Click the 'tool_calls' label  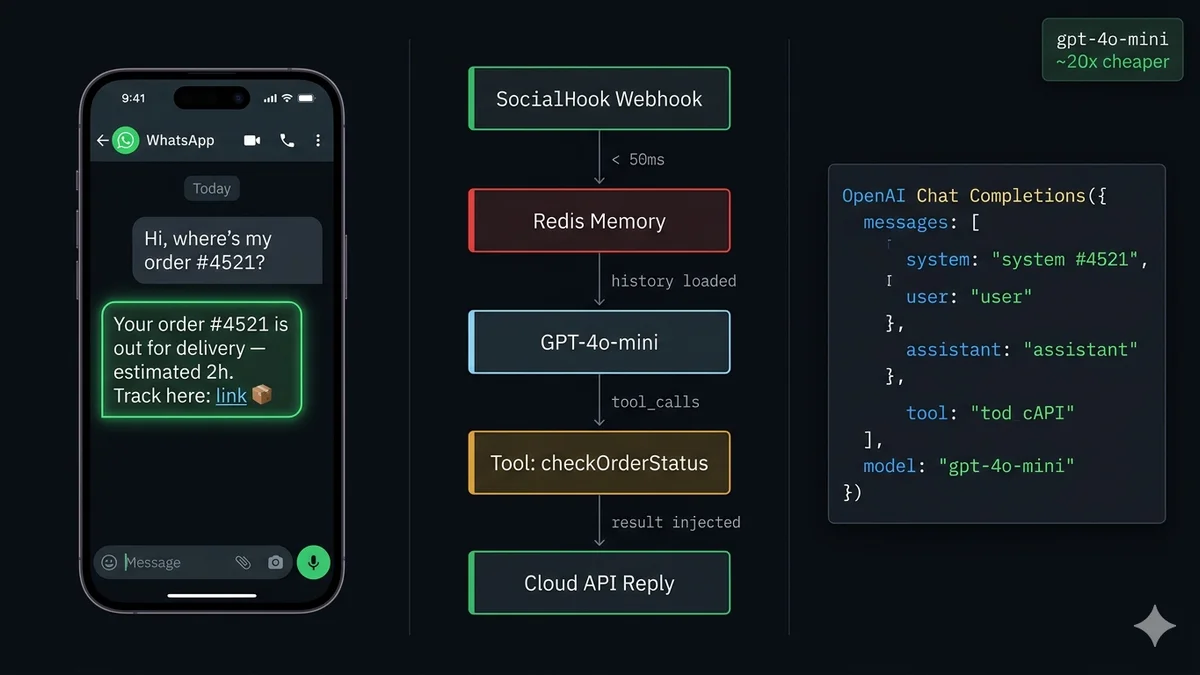click(655, 402)
